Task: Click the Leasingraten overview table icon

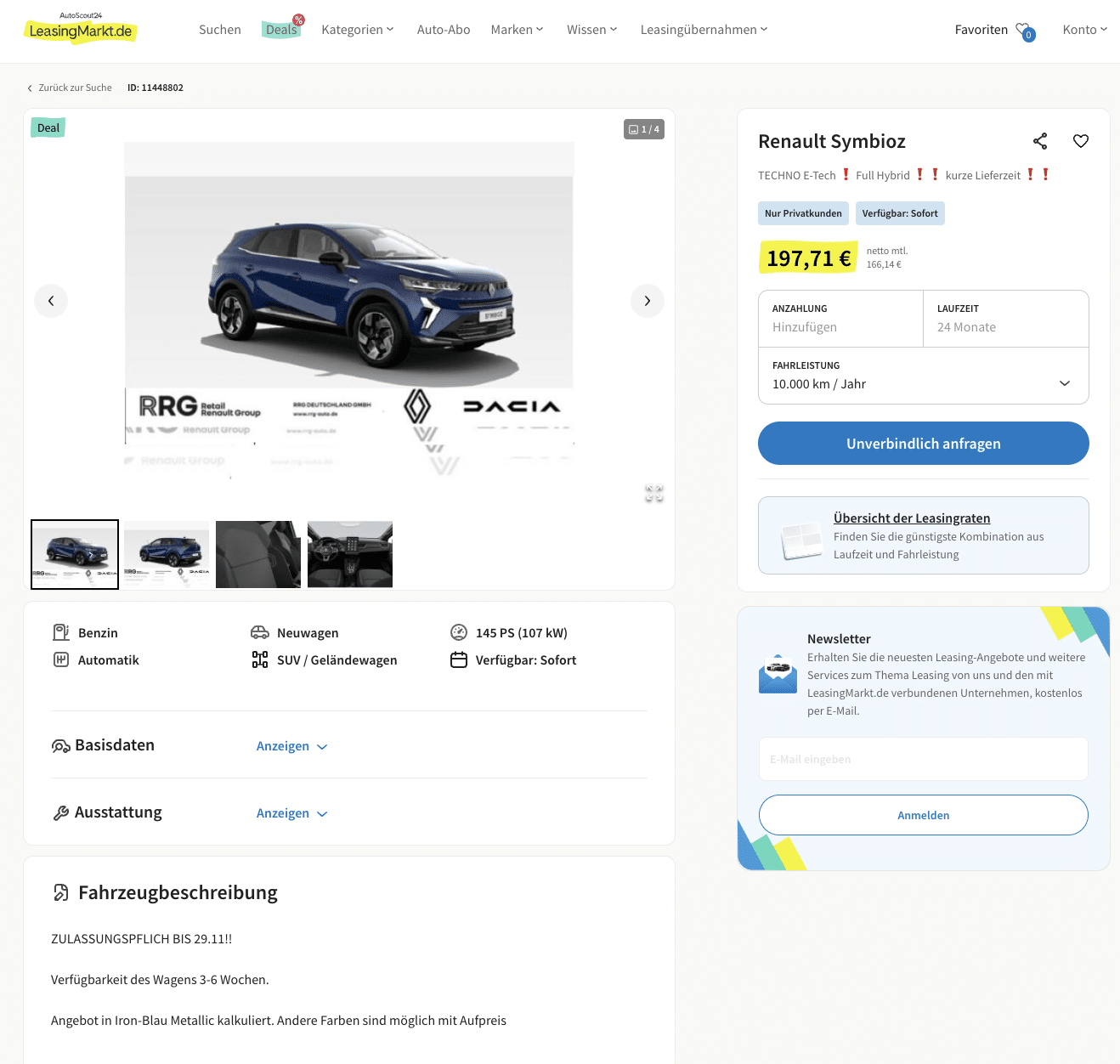Action: [x=801, y=540]
